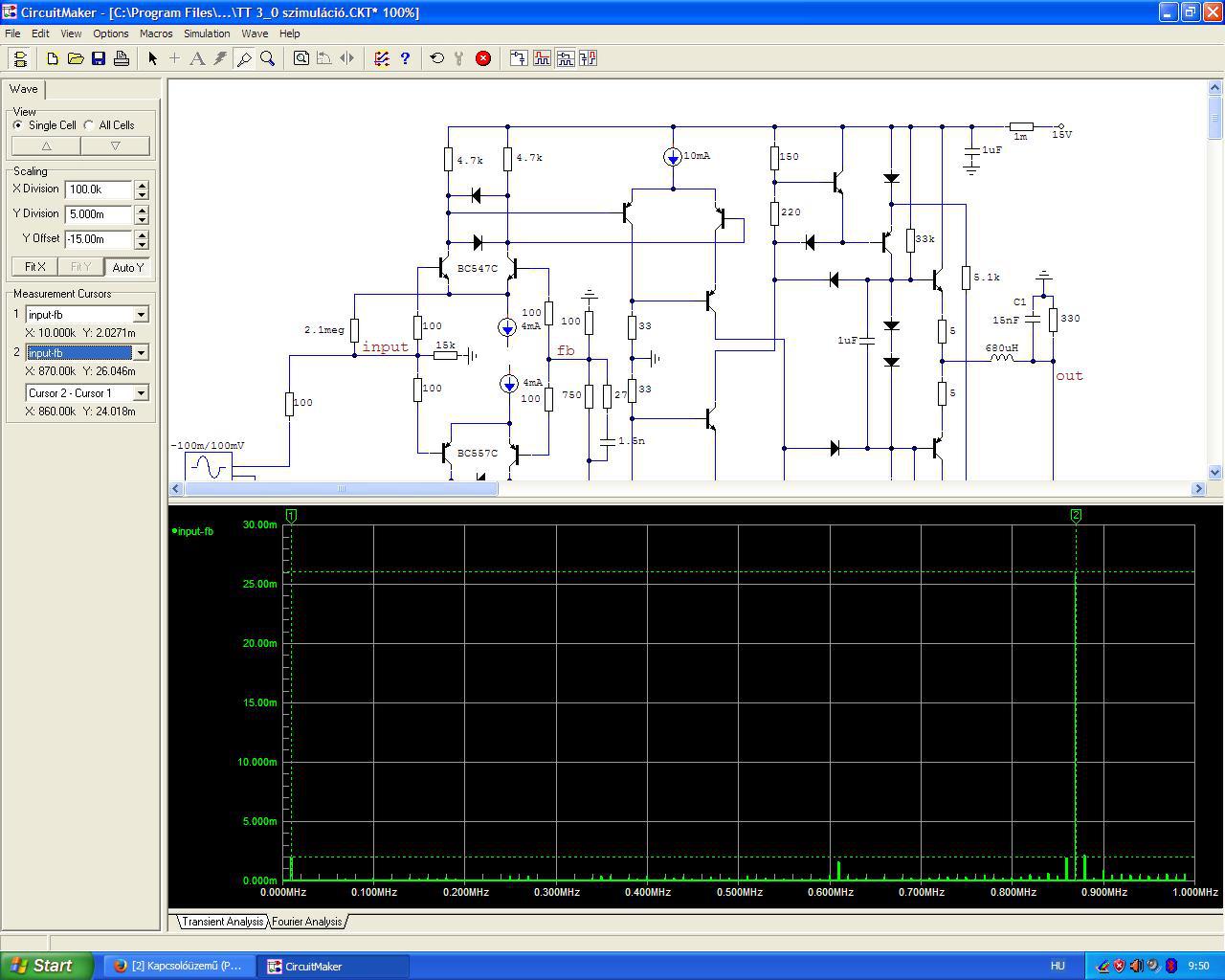Switch to the Fourier Analysis tab
1225x980 pixels.
[307, 922]
